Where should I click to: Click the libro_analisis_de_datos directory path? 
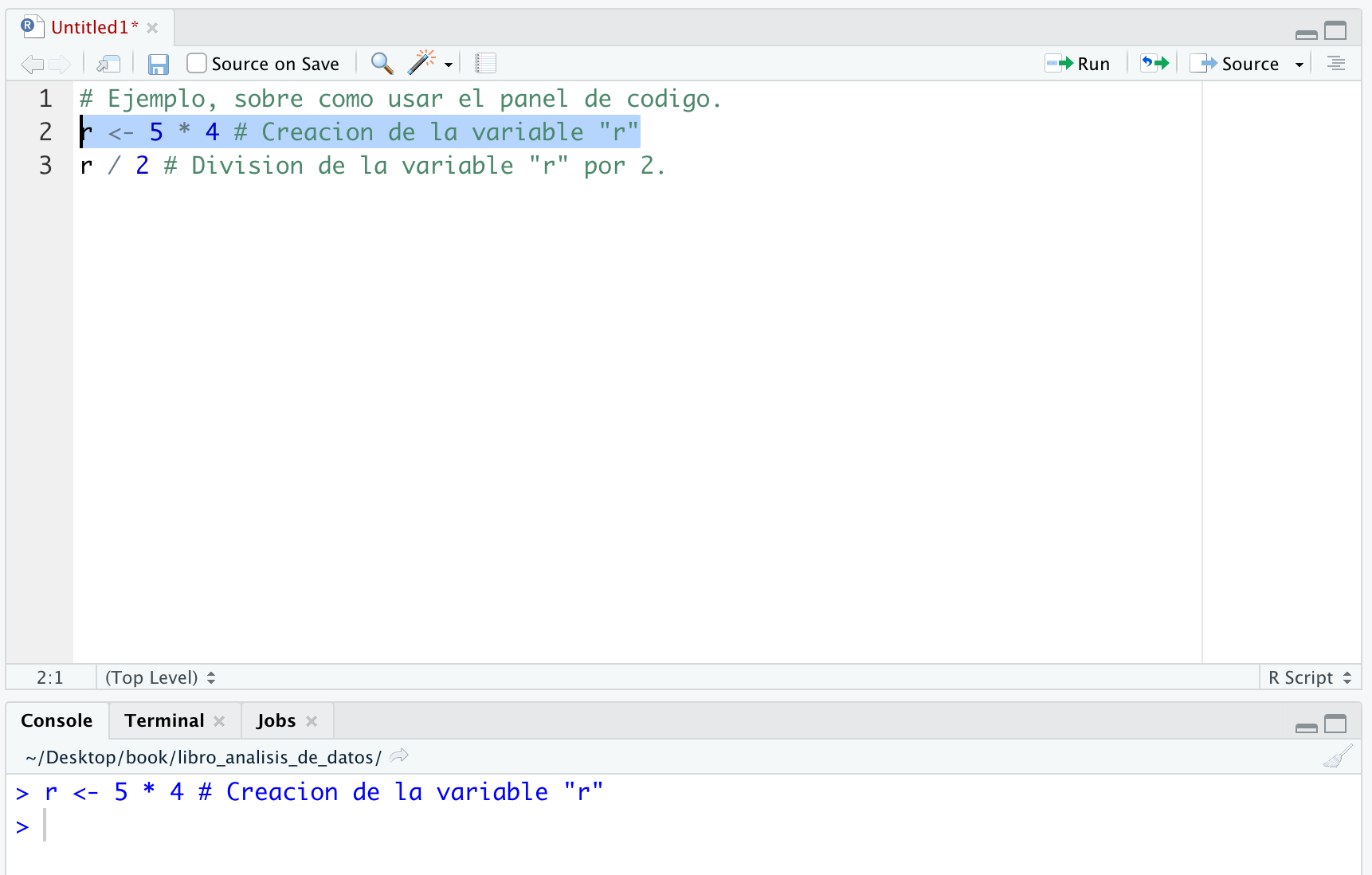(x=203, y=757)
